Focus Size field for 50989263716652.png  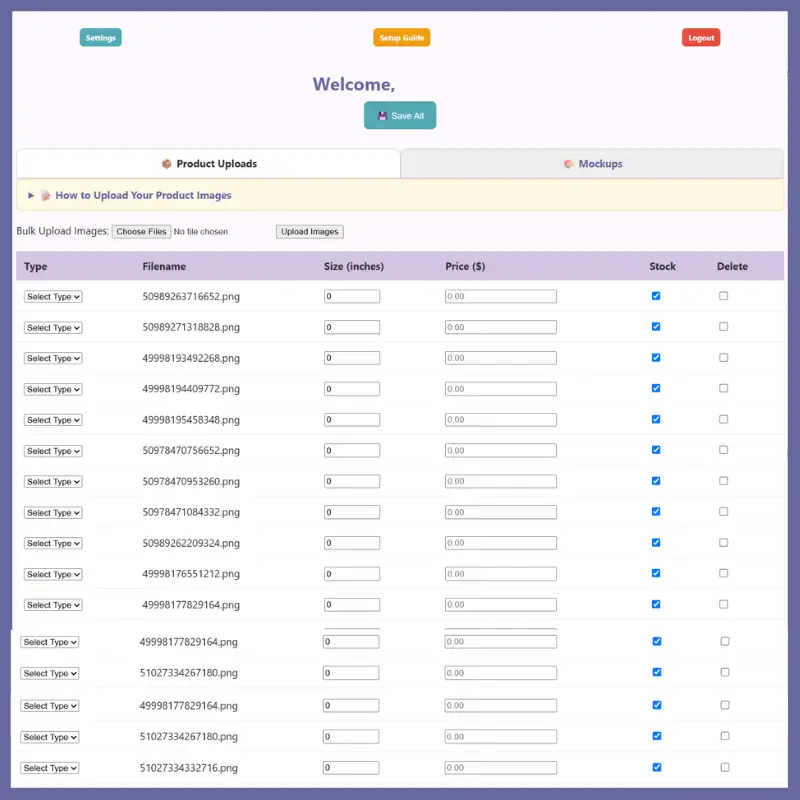pos(352,296)
